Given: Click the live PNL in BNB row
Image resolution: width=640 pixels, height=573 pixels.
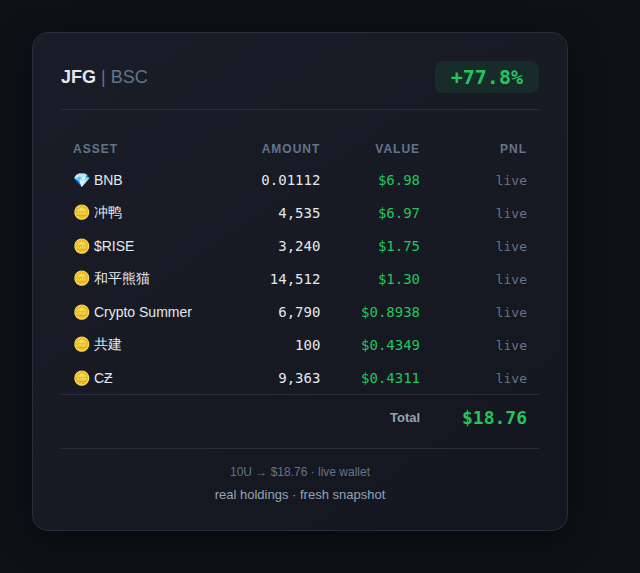Looking at the screenshot, I should tap(511, 180).
